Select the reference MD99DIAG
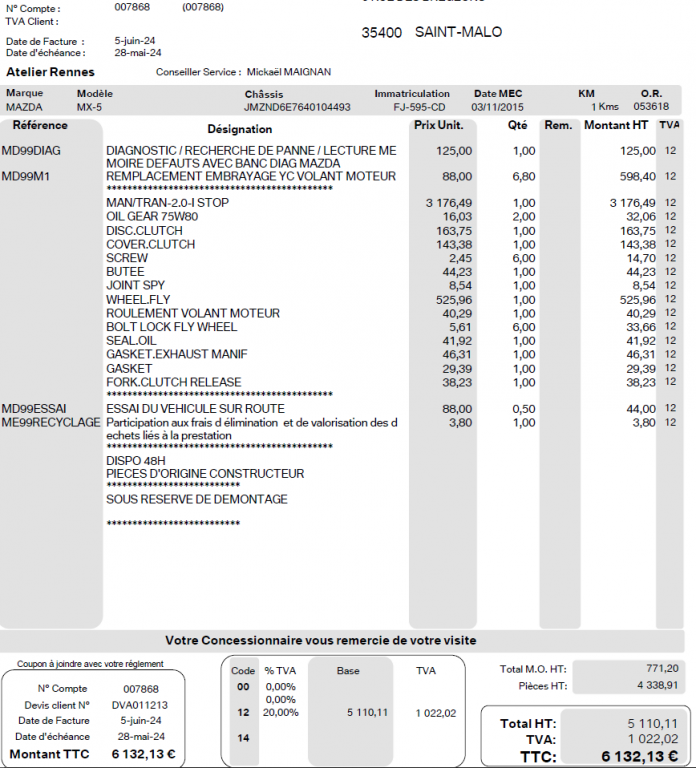Viewport: 696px width, 768px height. pos(31,151)
